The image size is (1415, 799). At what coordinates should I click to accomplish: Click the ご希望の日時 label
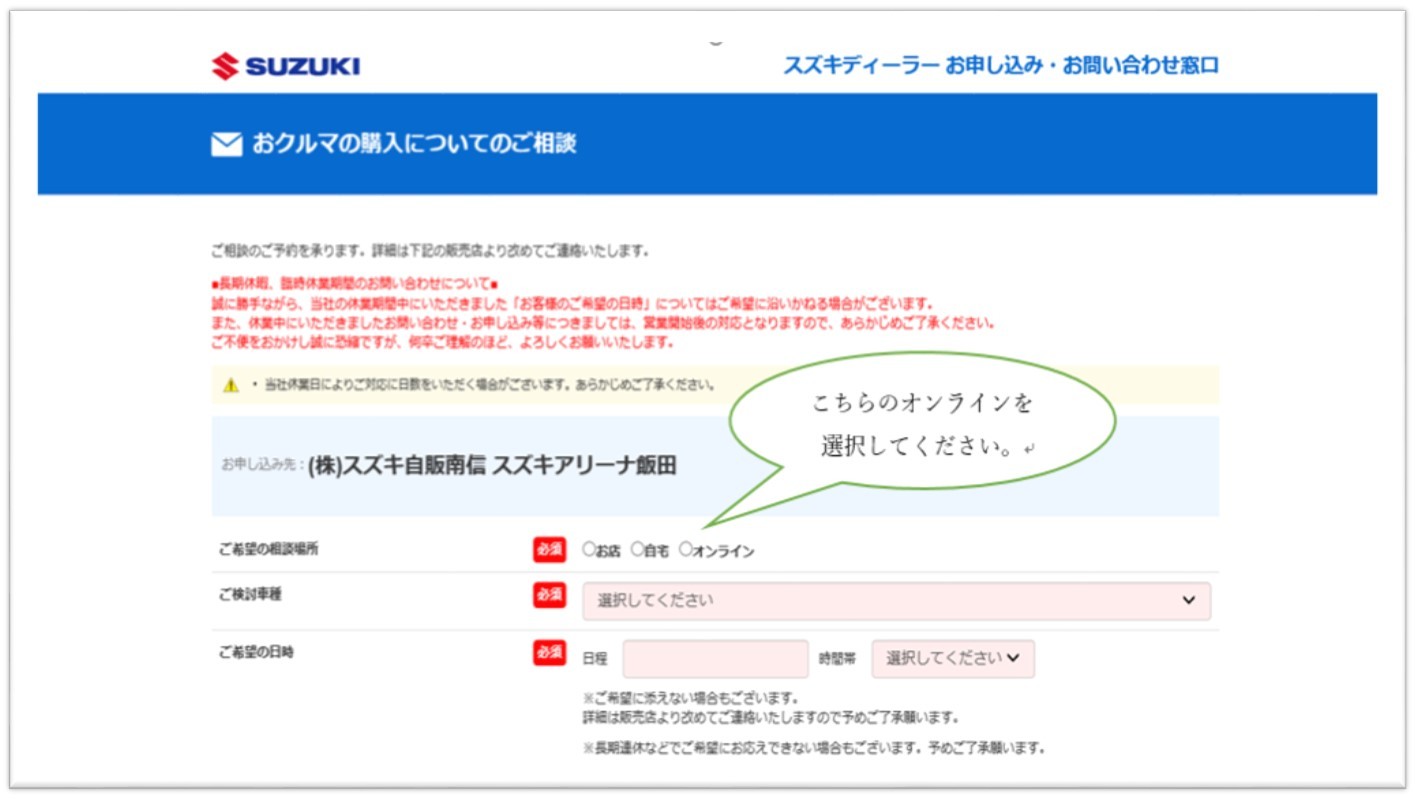coord(256,652)
